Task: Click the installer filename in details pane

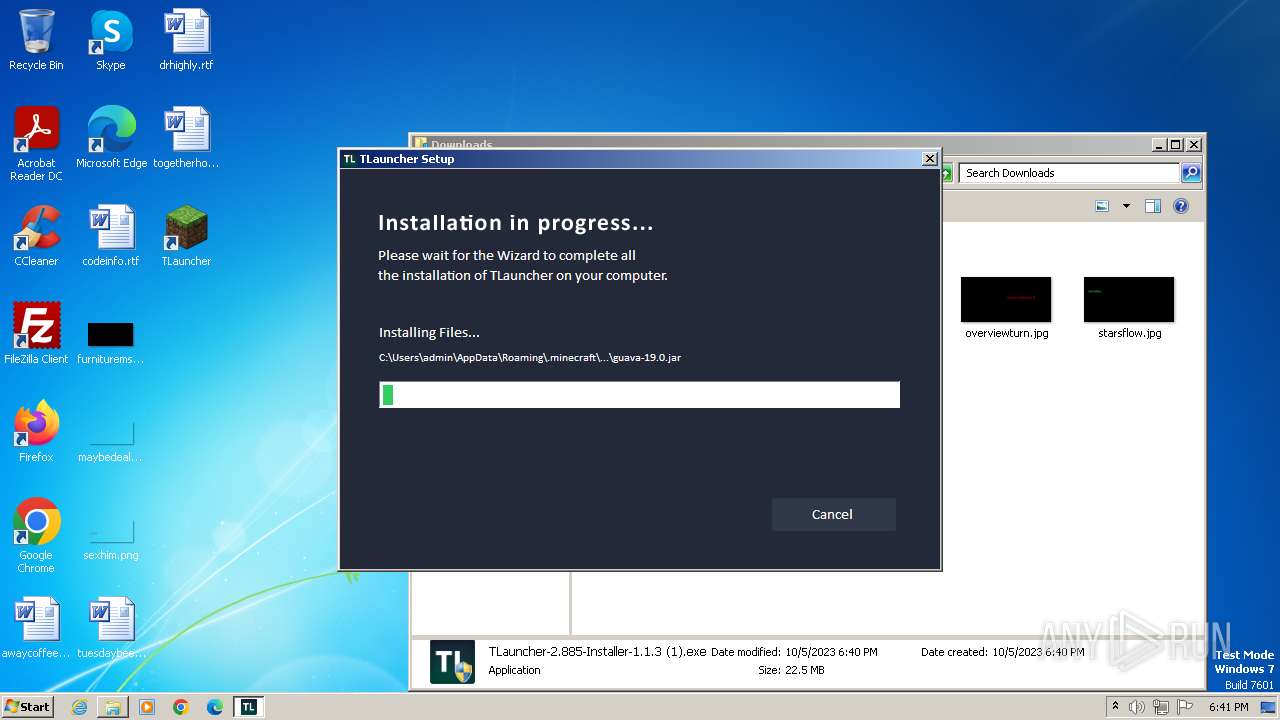Action: (597, 651)
